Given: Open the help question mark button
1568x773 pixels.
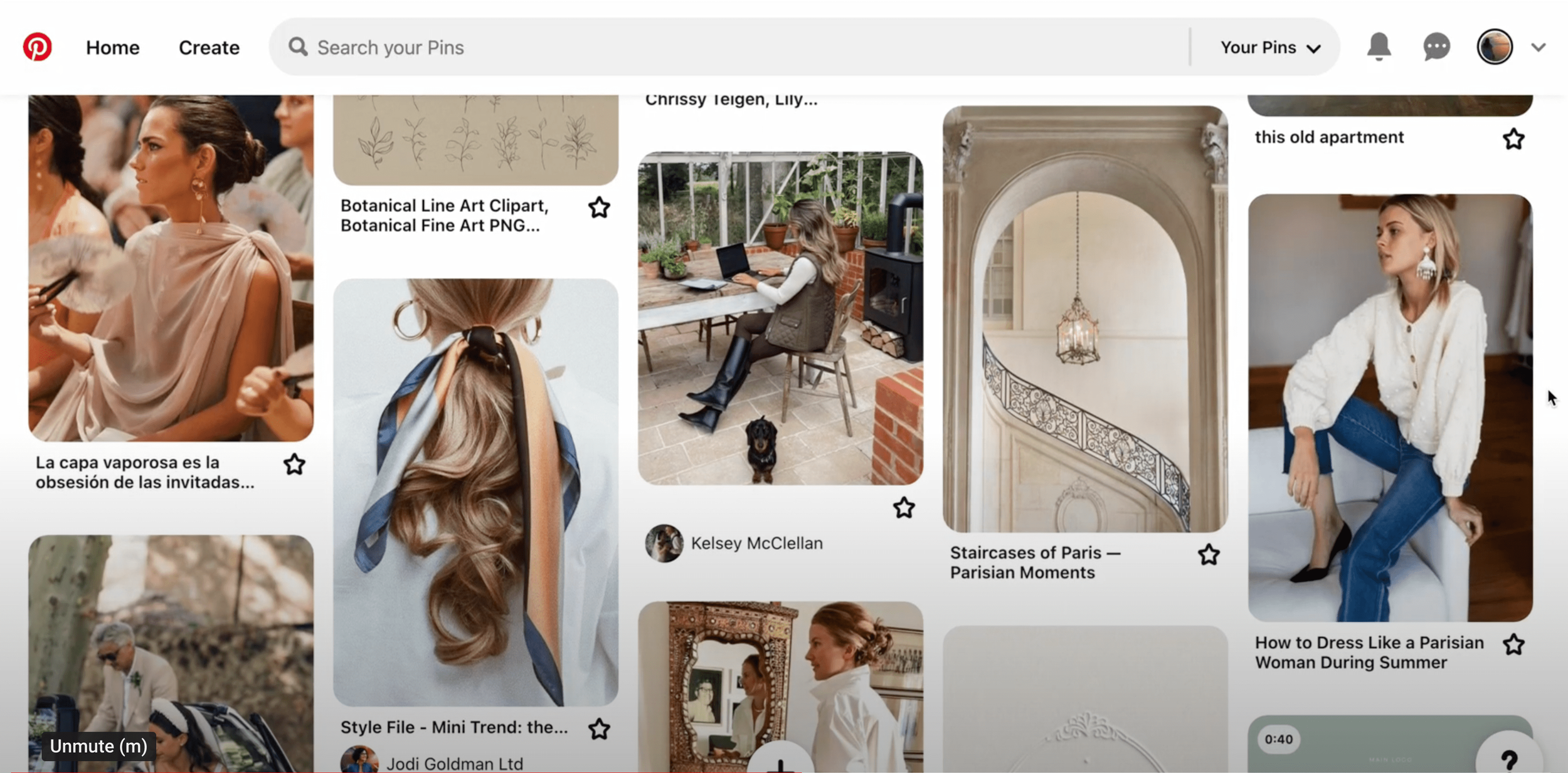Looking at the screenshot, I should pos(1508,759).
